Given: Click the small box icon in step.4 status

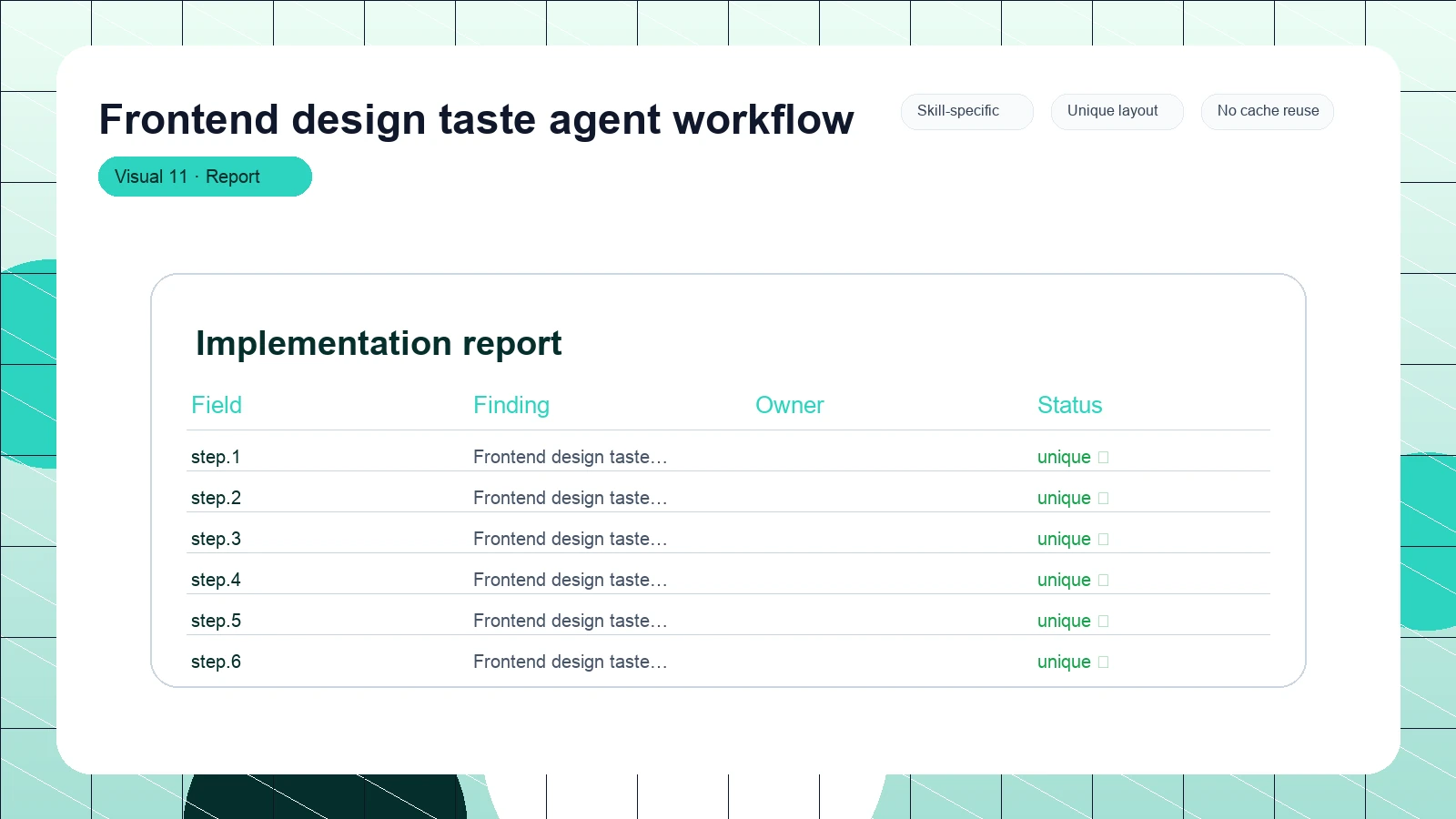Looking at the screenshot, I should 1104,581.
